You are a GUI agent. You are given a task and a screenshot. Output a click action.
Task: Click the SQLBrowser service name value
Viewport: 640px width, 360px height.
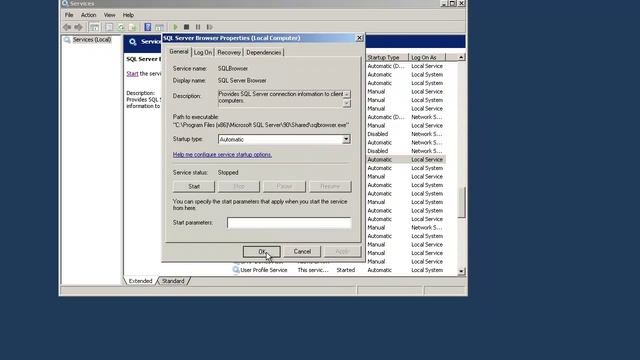click(233, 69)
